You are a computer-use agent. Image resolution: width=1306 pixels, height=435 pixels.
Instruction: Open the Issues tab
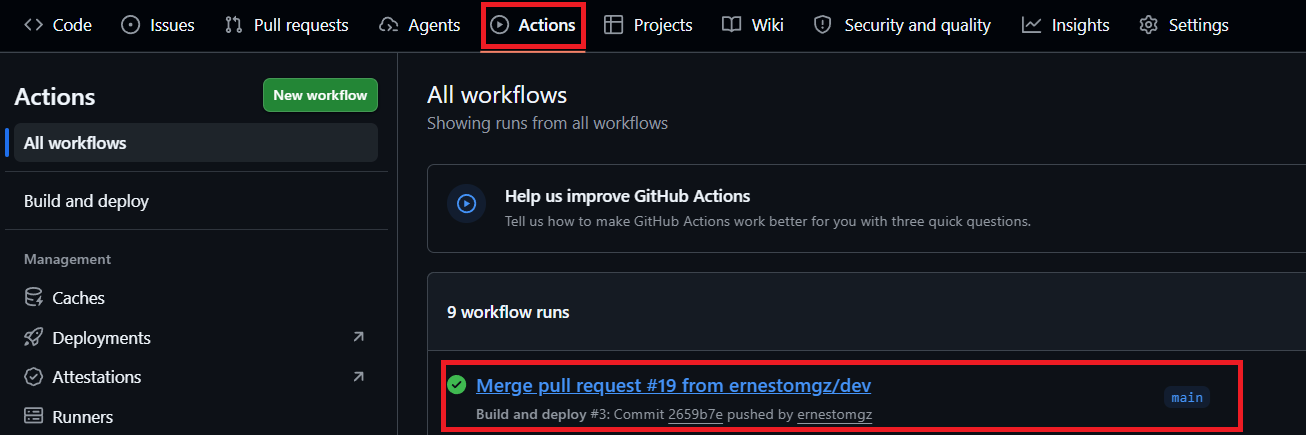tap(158, 25)
